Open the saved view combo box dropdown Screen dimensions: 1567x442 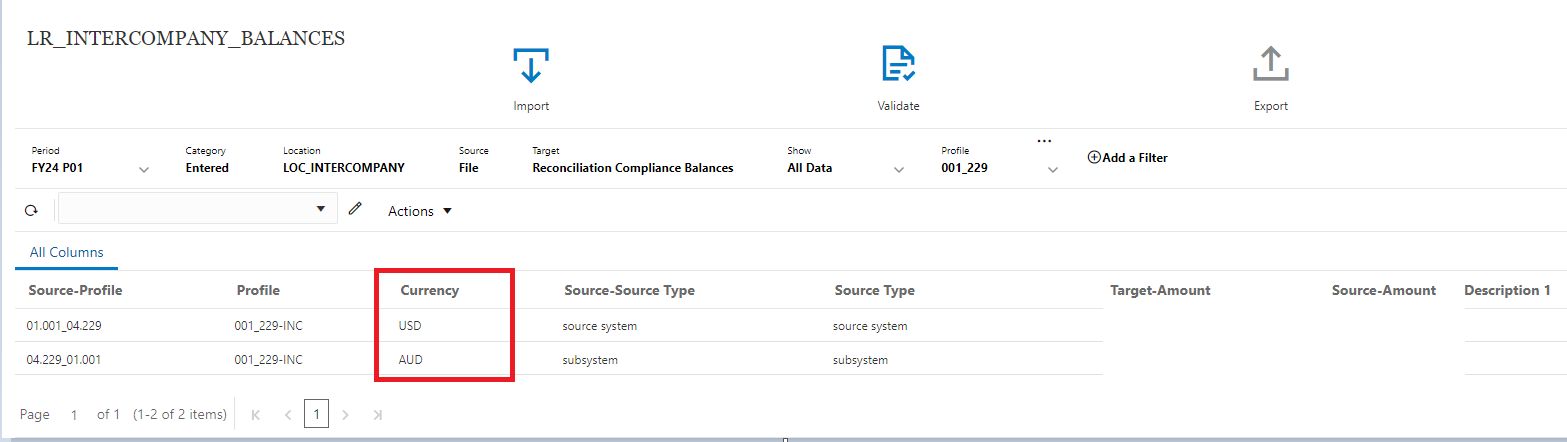(321, 209)
